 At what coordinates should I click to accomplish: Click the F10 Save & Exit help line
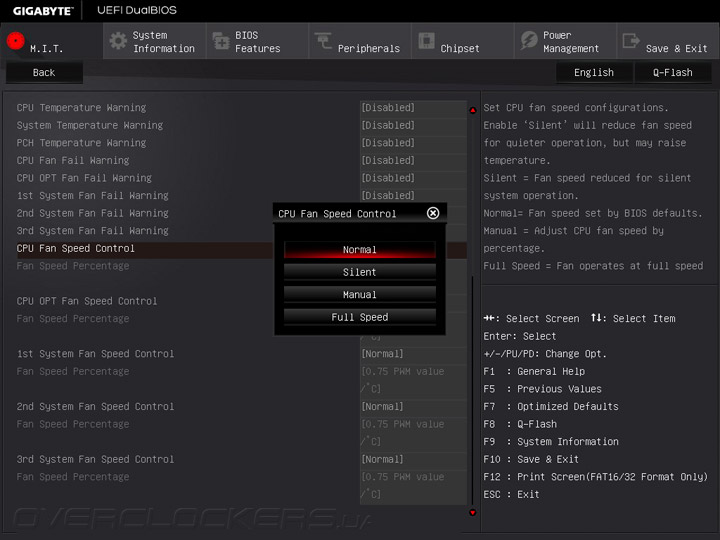tap(531, 460)
